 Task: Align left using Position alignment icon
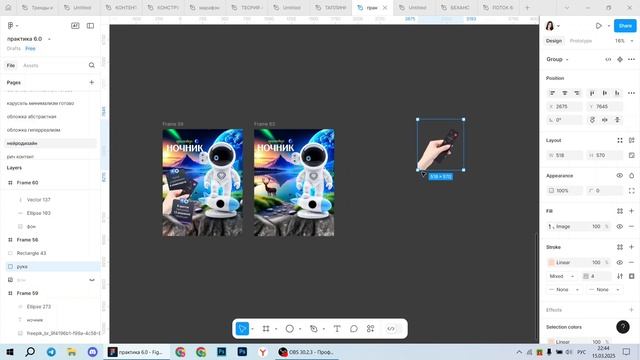coord(552,93)
